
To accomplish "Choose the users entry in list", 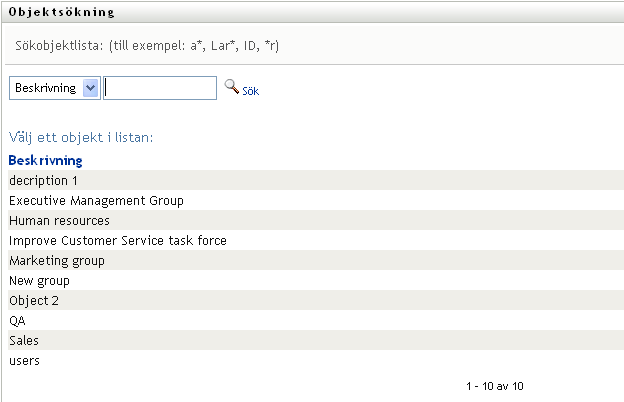I will point(24,360).
